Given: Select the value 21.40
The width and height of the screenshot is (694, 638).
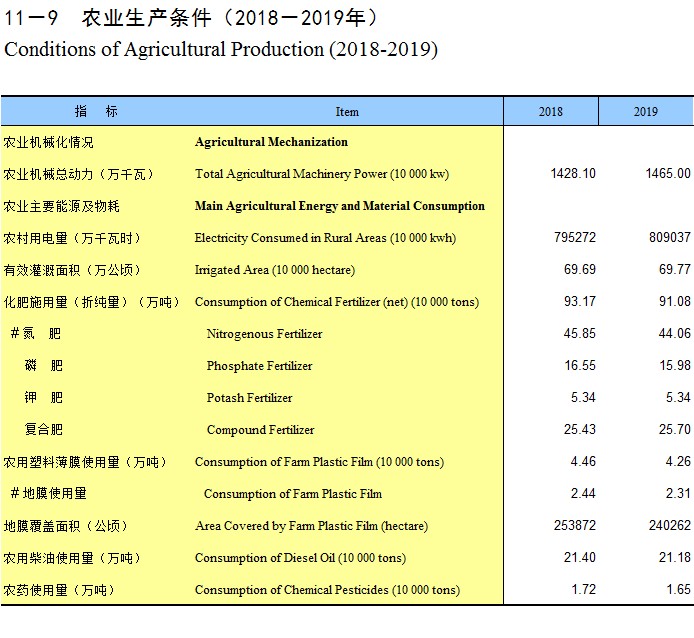Looking at the screenshot, I should (580, 557).
